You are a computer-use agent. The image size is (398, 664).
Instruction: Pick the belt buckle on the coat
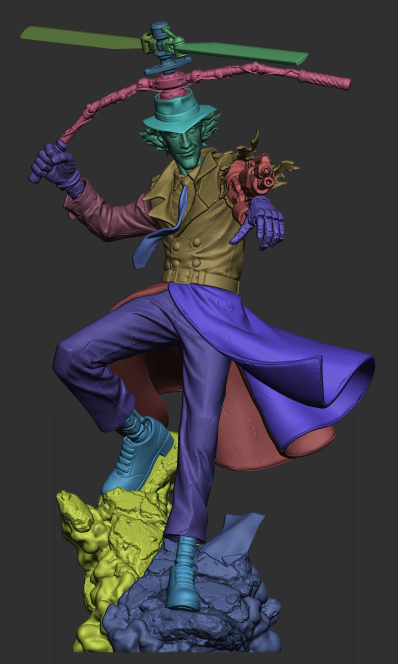click(191, 276)
